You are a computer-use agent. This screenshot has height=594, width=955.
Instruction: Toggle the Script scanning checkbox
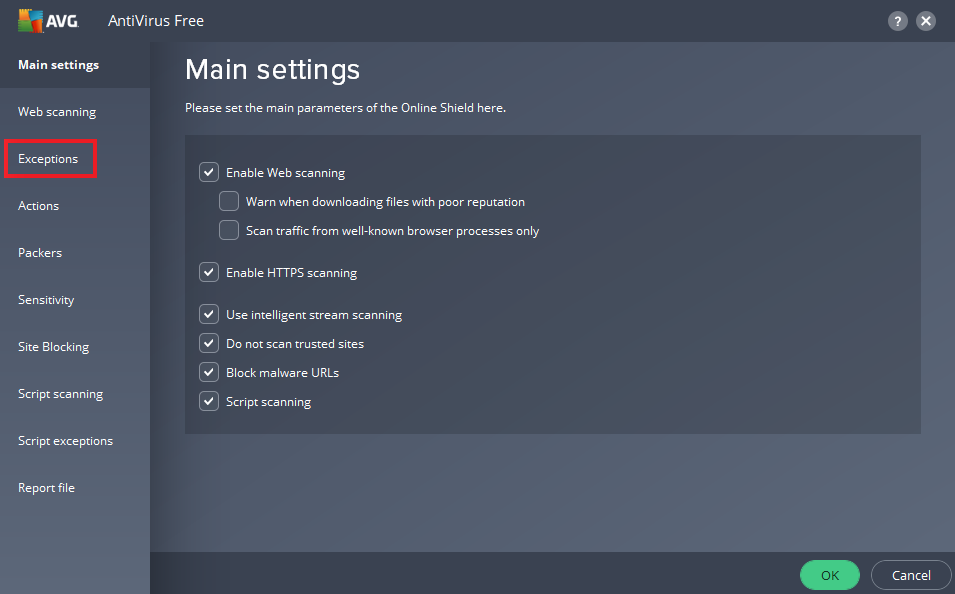(209, 401)
